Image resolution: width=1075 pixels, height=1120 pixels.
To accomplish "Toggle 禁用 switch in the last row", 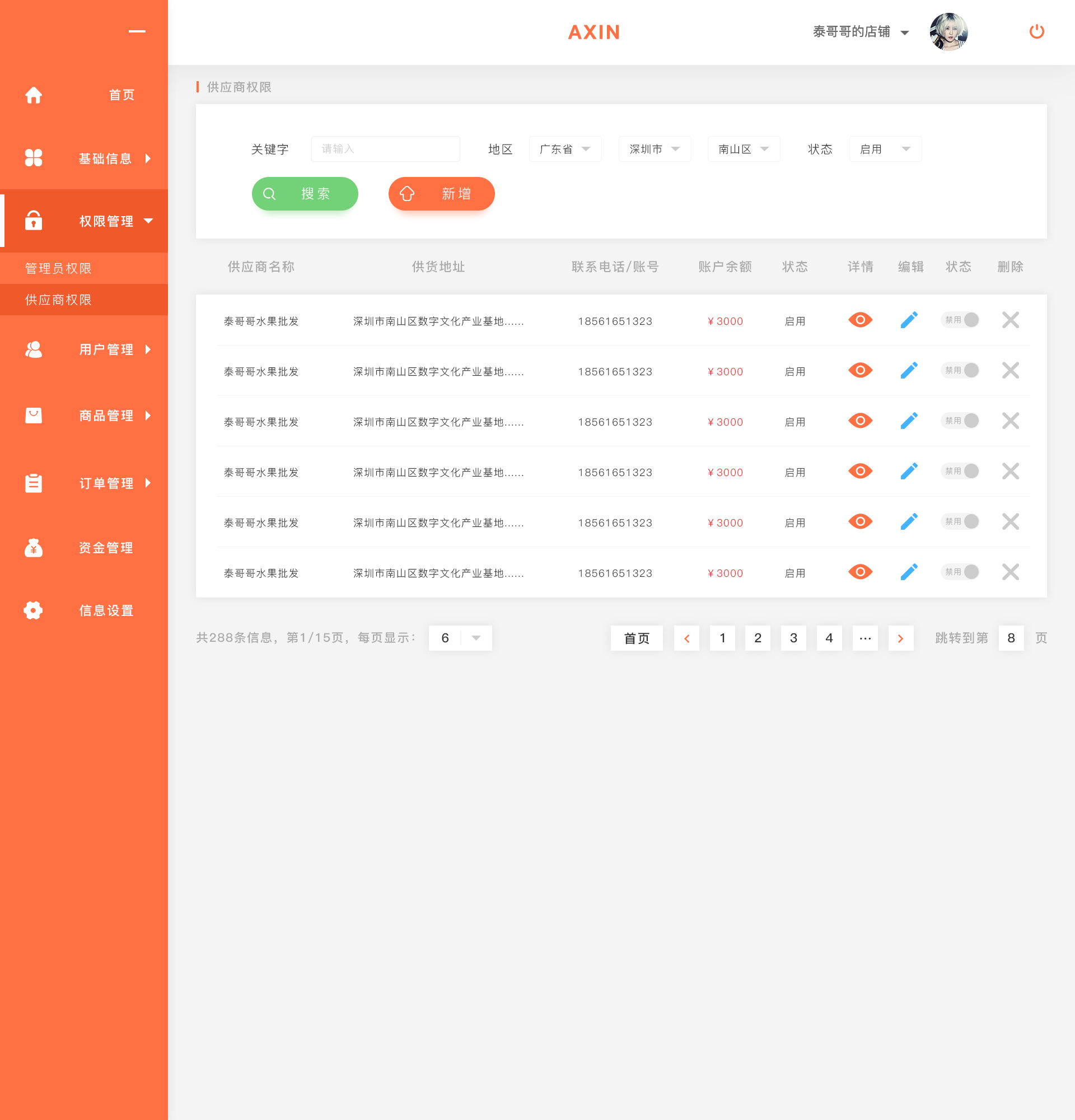I will coord(960,572).
